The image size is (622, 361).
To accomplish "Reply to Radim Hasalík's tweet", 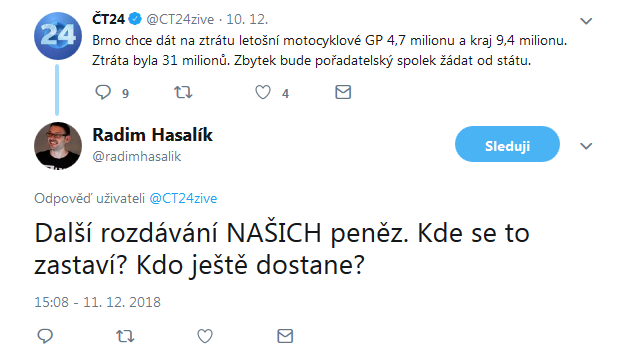I will point(45,336).
